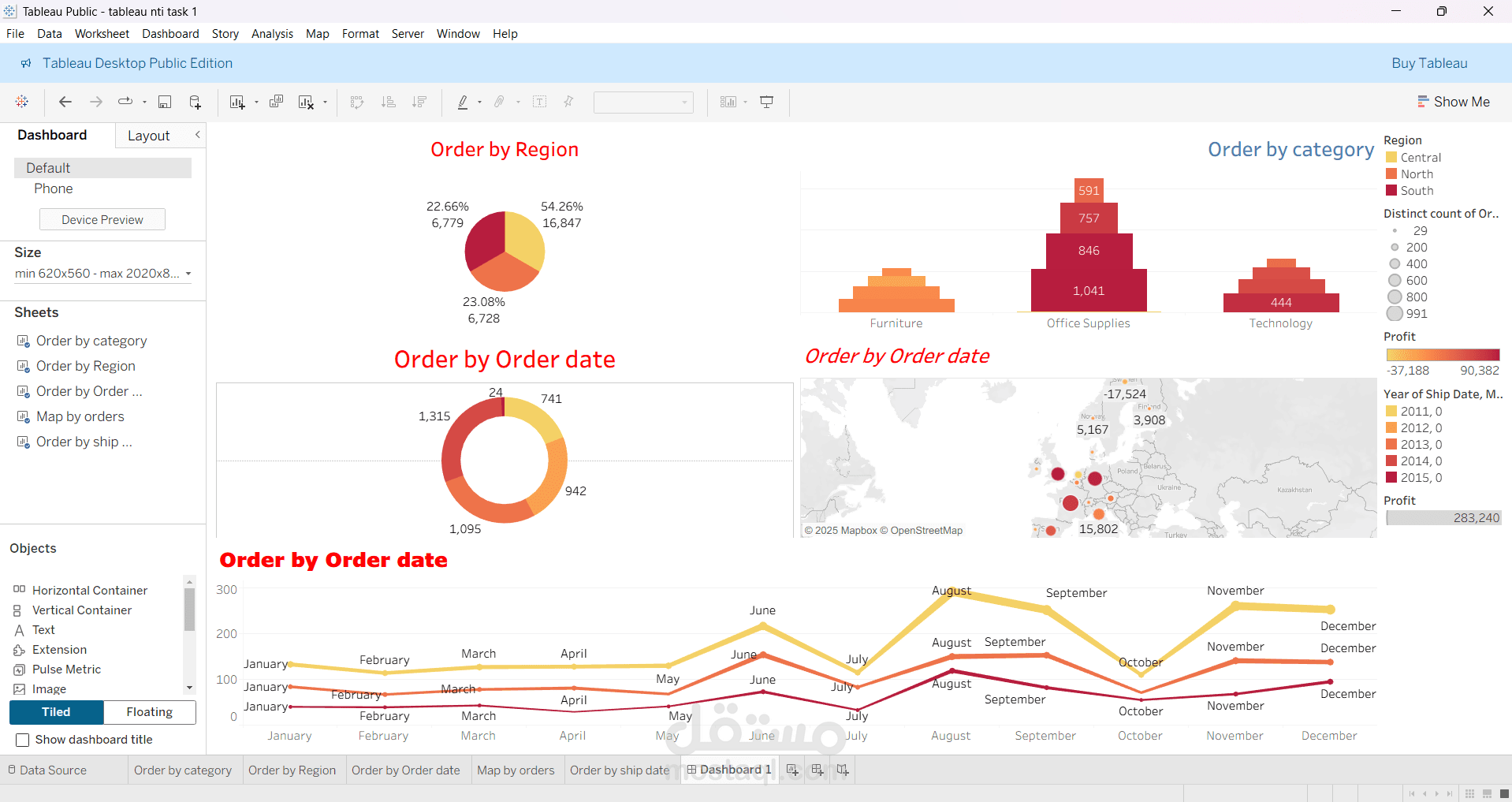
Task: Select the Redo arrow icon
Action: (x=95, y=102)
